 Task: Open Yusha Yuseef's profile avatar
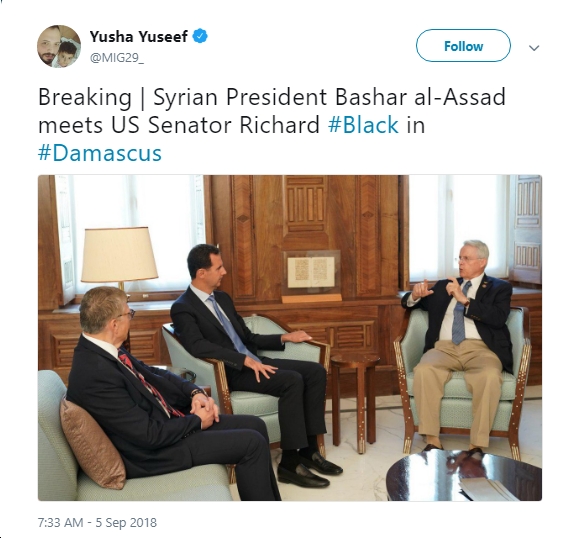click(x=59, y=46)
